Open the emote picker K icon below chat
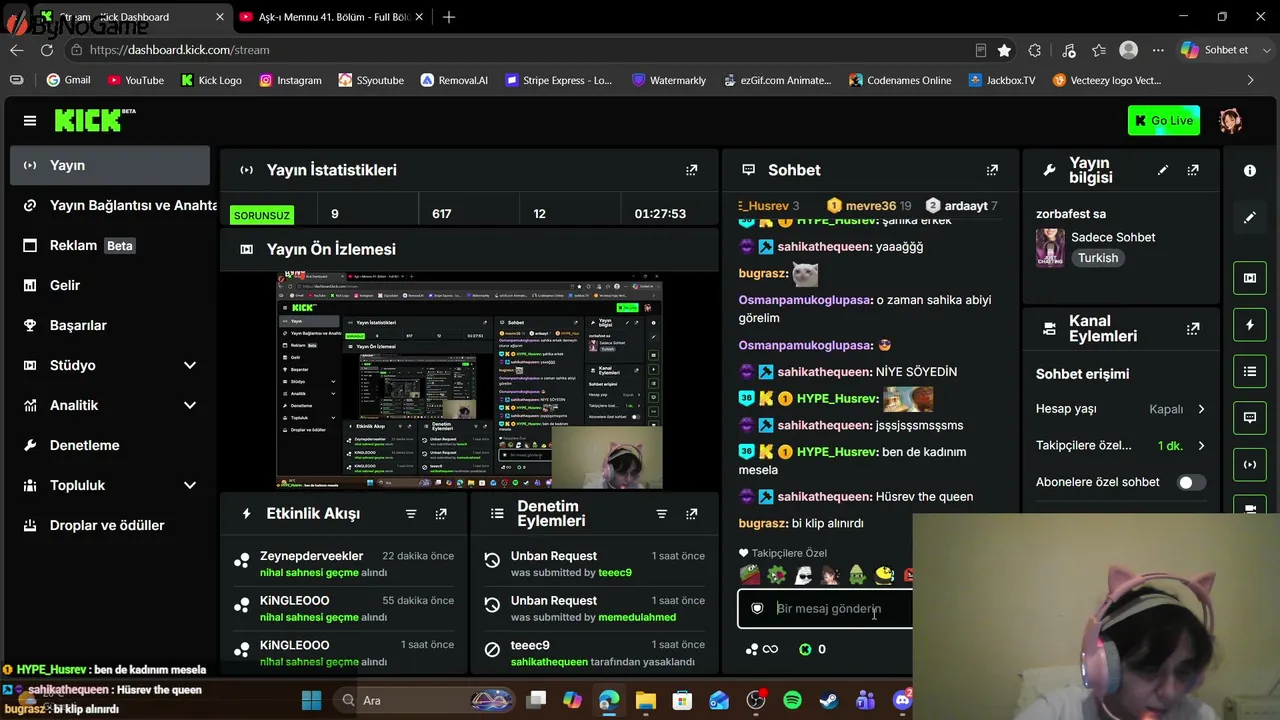Screen dimensions: 1280x720 coord(805,649)
